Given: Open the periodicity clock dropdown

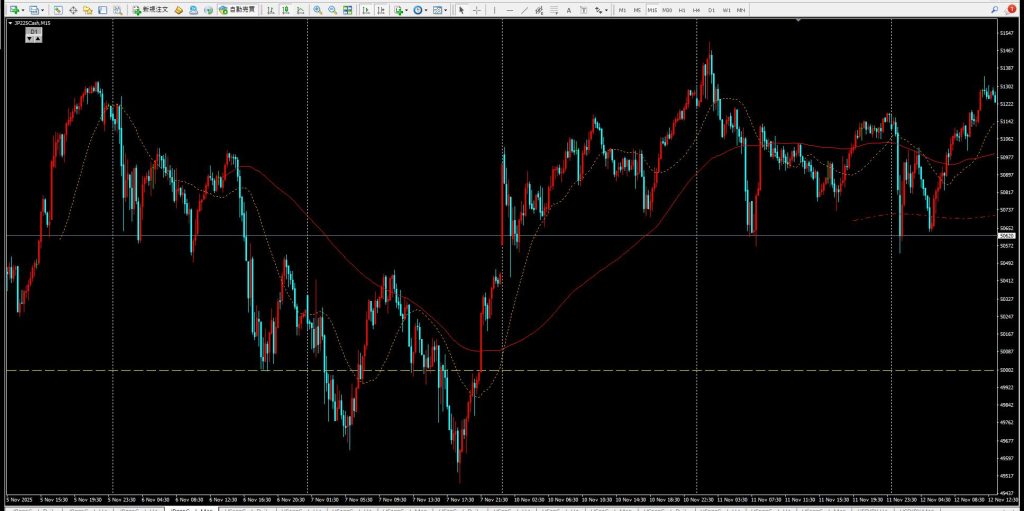Looking at the screenshot, I should coord(420,10).
